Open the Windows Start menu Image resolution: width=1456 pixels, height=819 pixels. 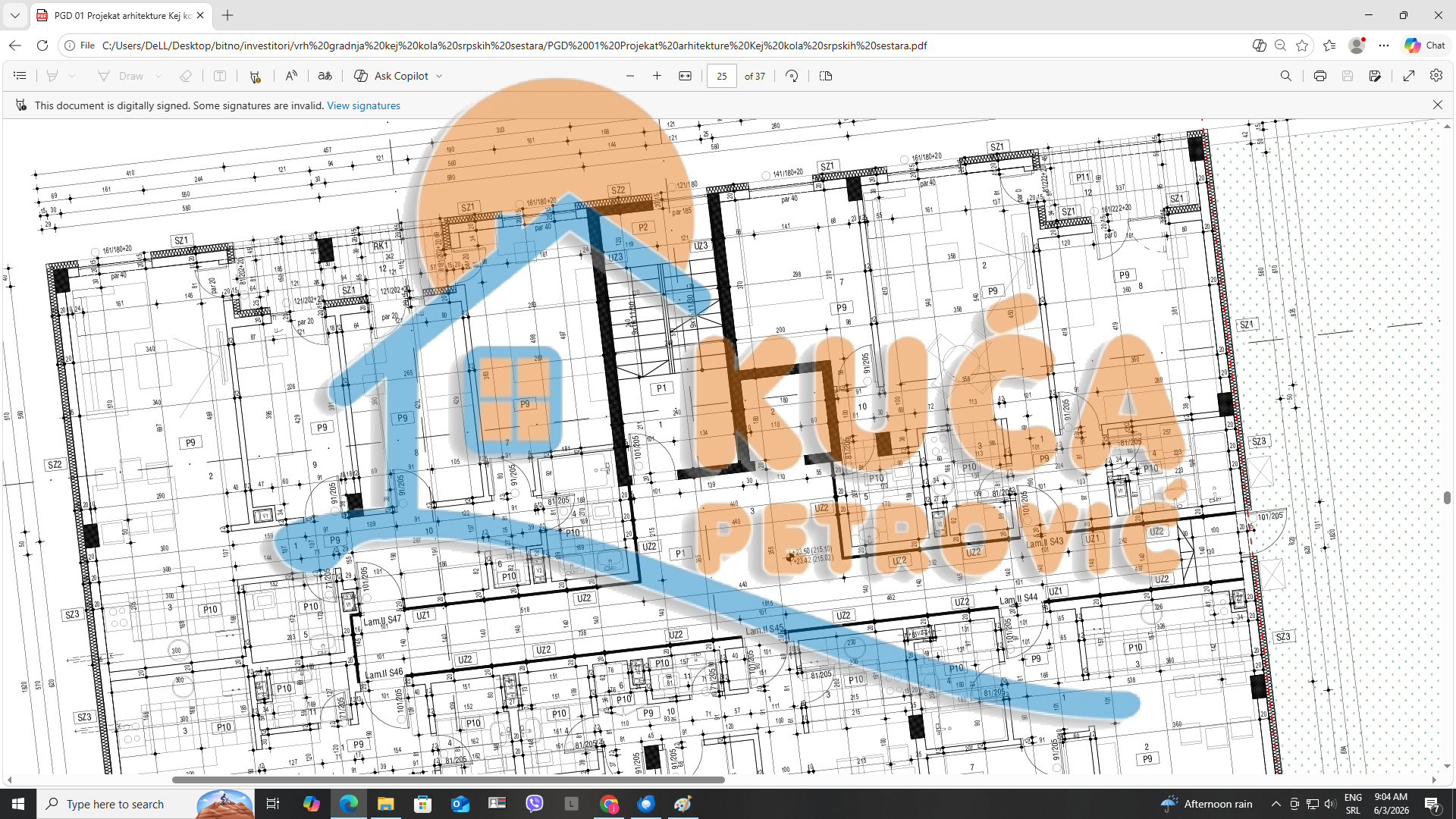(x=18, y=804)
